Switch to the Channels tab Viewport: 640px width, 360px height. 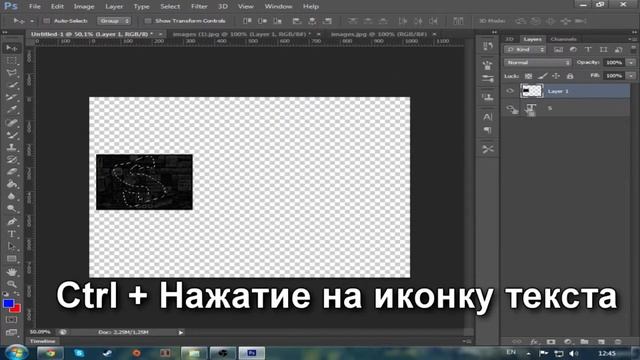click(x=563, y=39)
